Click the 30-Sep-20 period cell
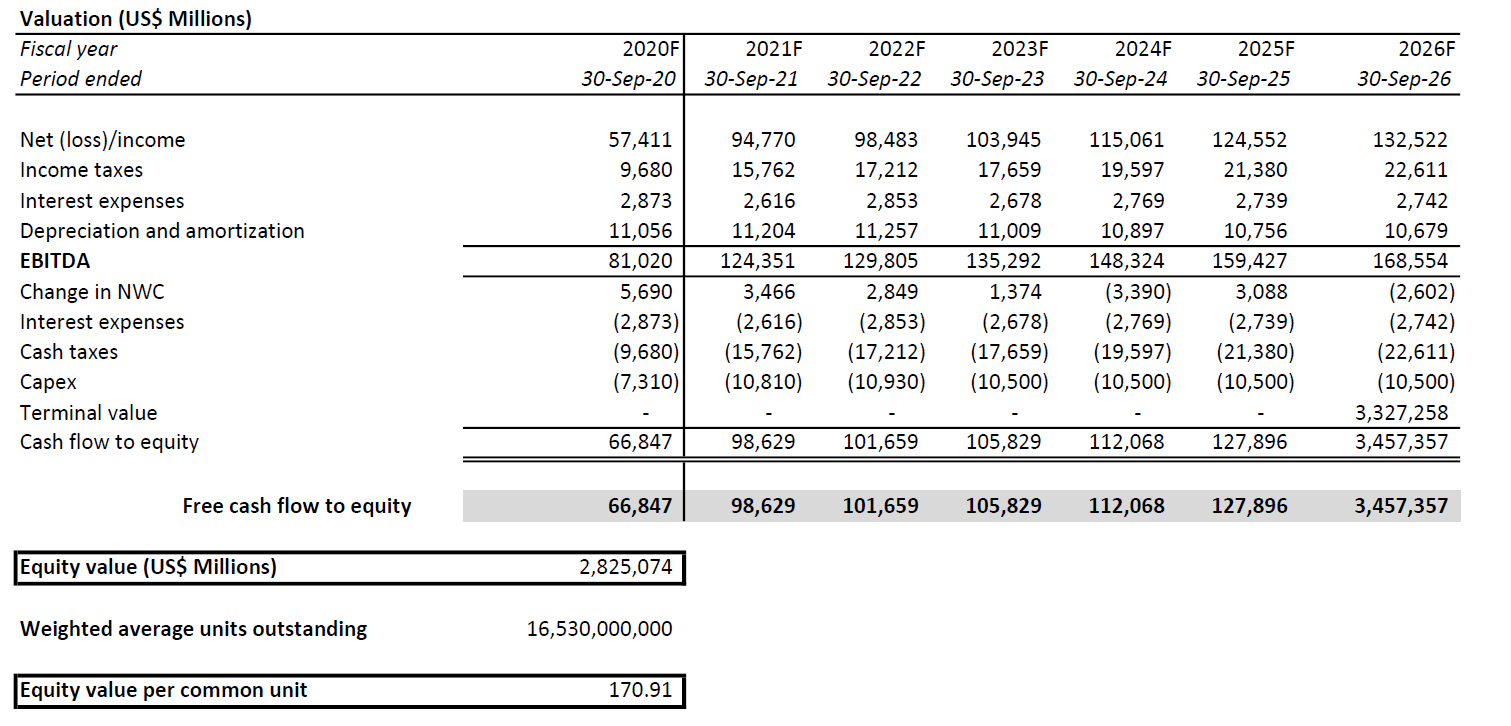The width and height of the screenshot is (1511, 726). [628, 78]
